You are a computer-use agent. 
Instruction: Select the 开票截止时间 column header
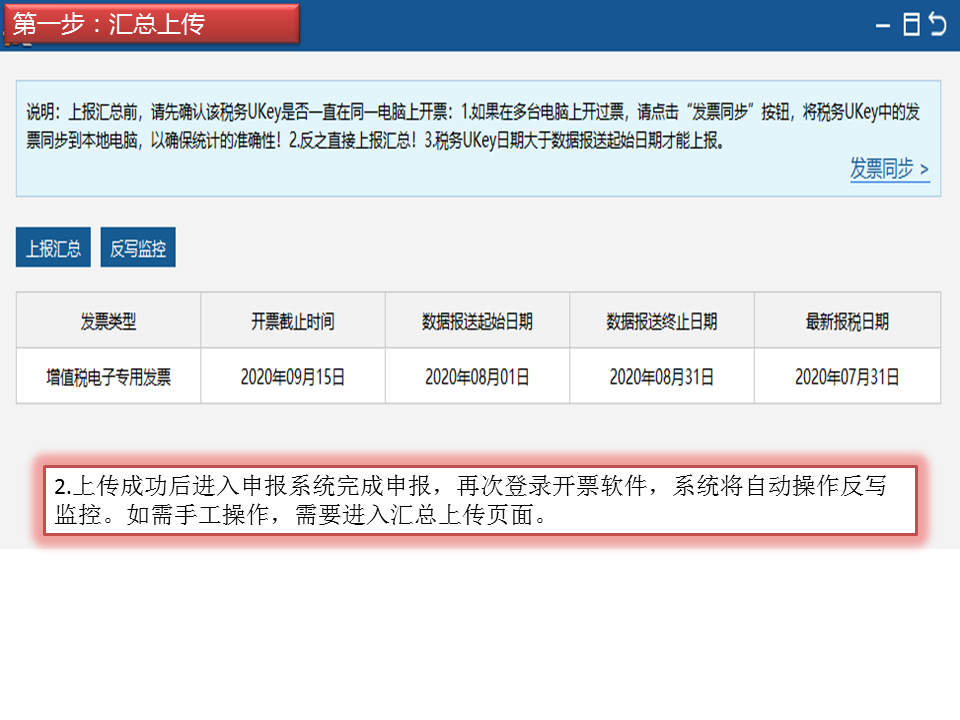point(293,321)
